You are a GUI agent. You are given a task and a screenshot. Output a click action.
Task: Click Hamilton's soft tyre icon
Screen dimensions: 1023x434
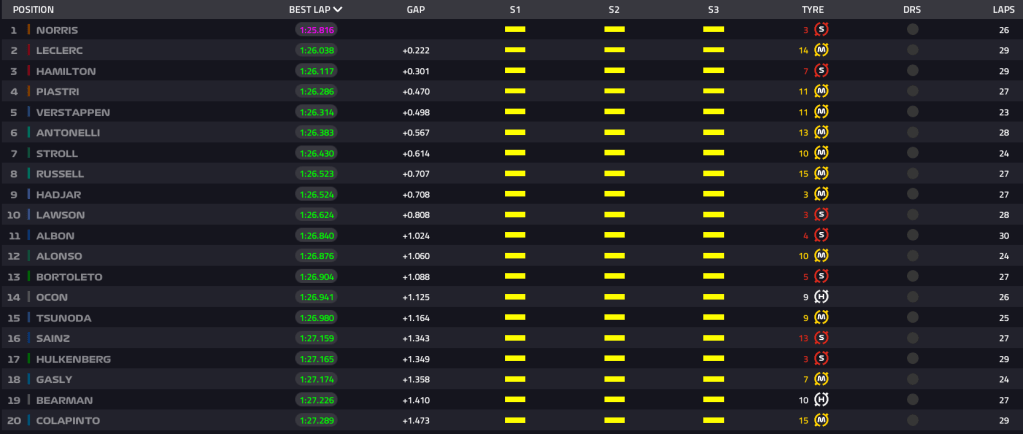pos(821,70)
